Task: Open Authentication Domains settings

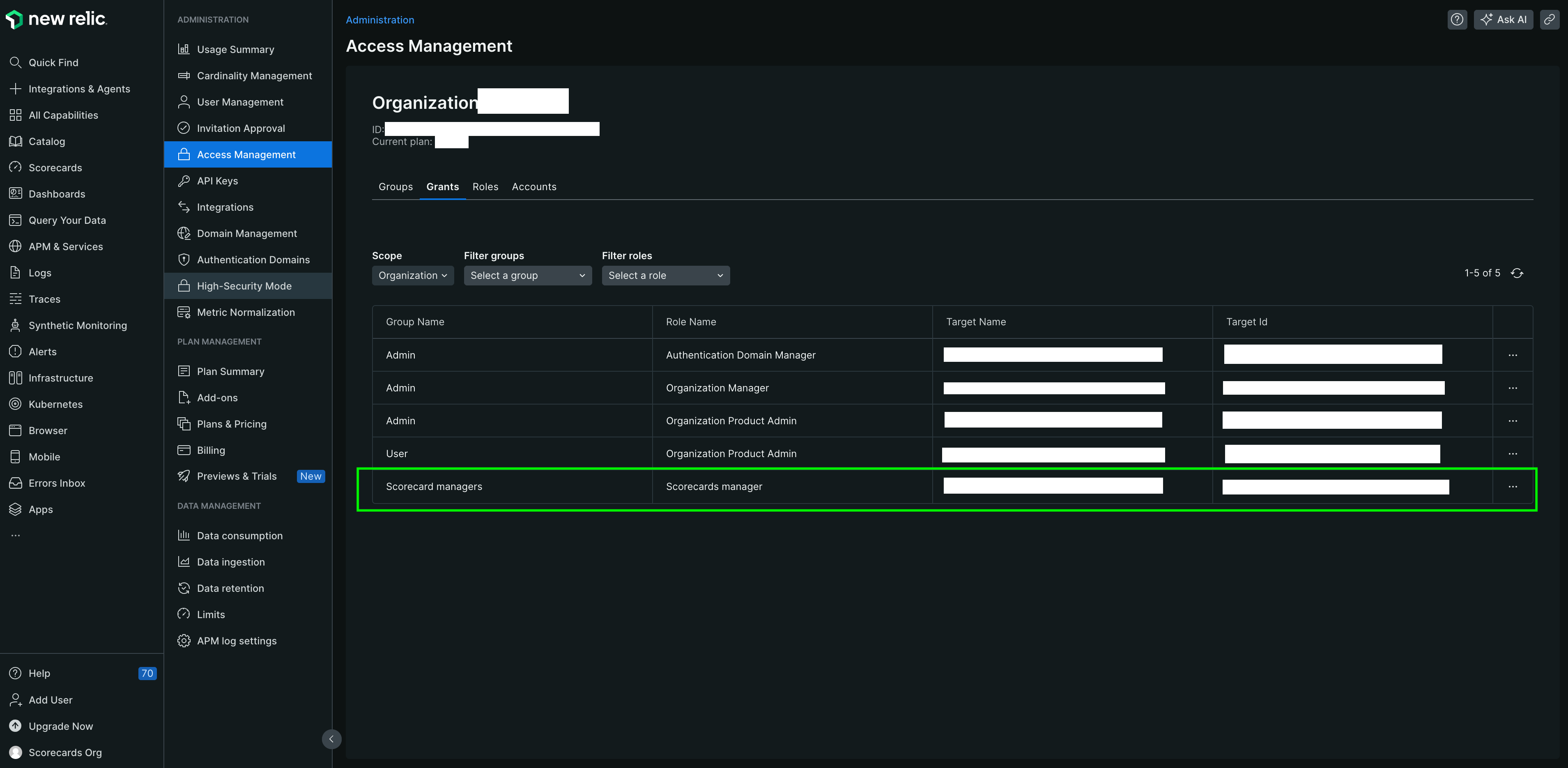Action: pyautogui.click(x=253, y=259)
